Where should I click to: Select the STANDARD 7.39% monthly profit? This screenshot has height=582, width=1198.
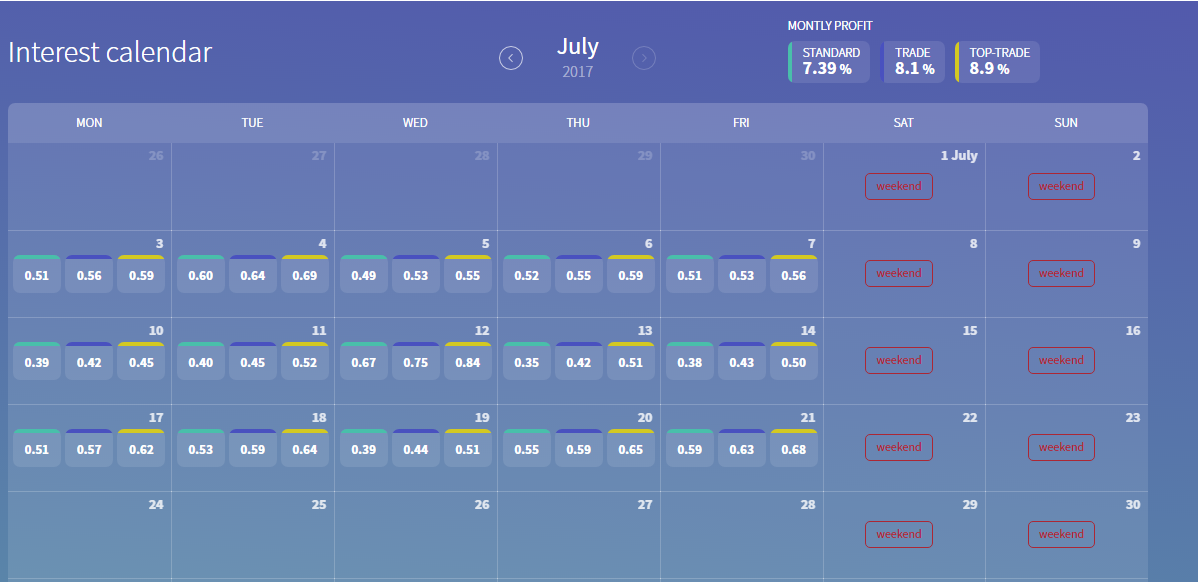[x=829, y=62]
